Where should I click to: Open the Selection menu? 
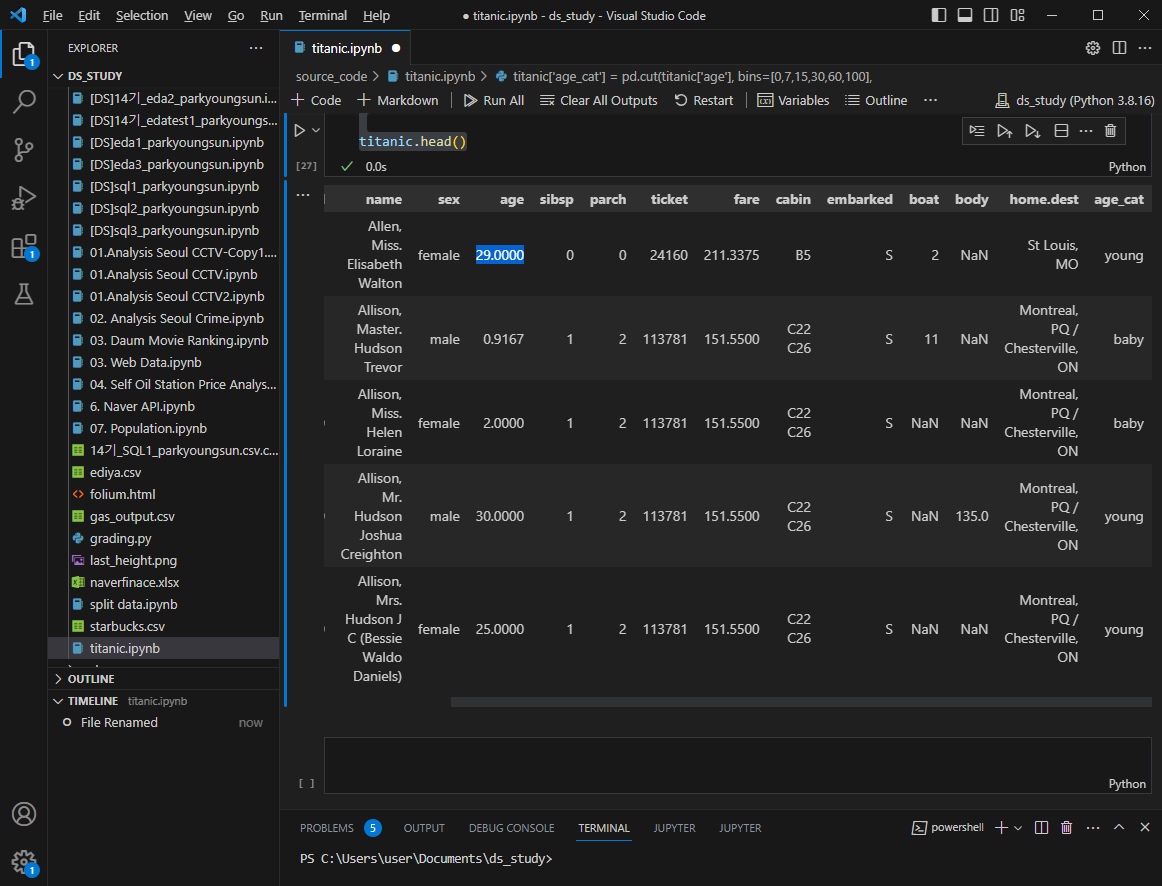tap(142, 15)
